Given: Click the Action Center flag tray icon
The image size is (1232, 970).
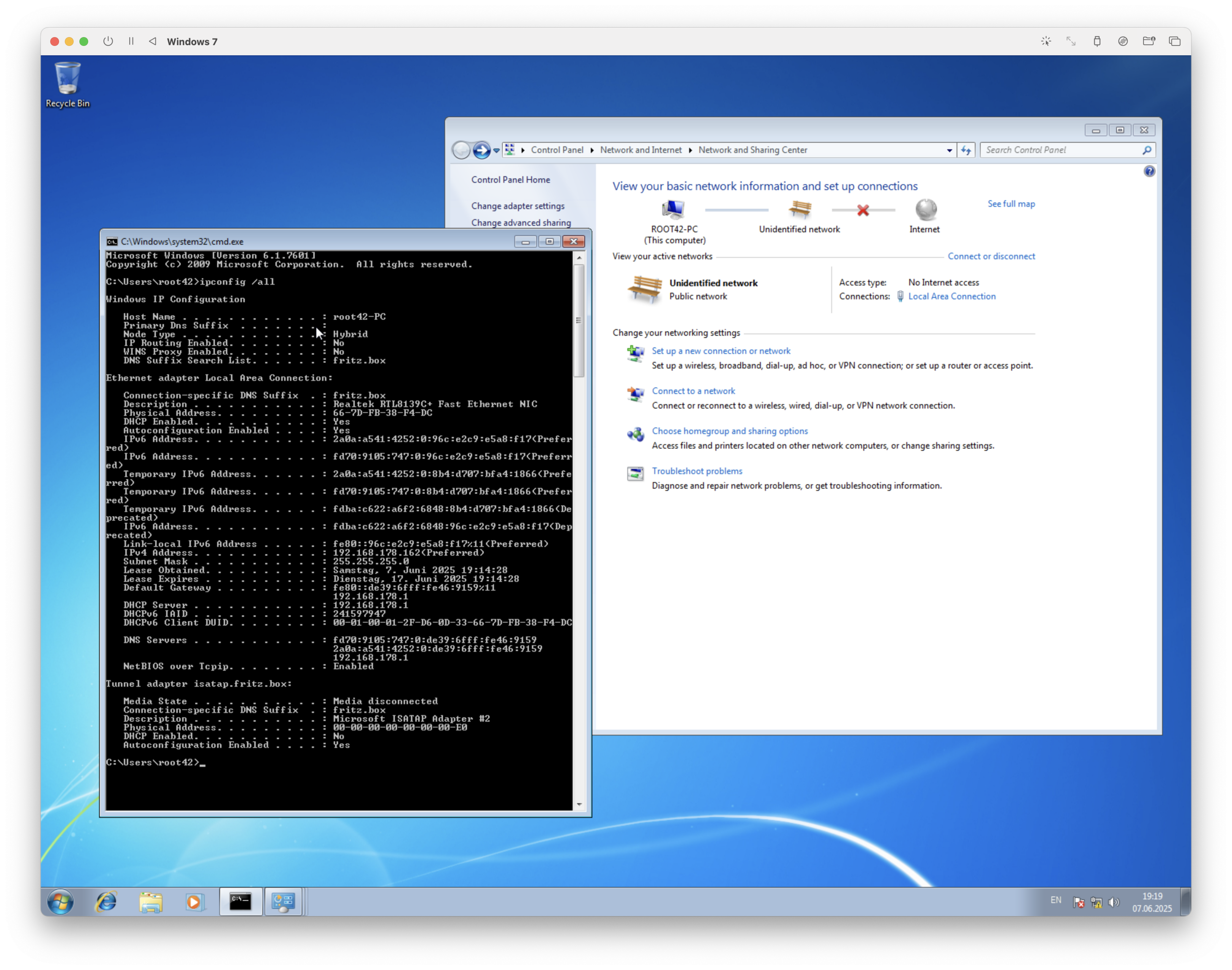Looking at the screenshot, I should coord(1078,902).
